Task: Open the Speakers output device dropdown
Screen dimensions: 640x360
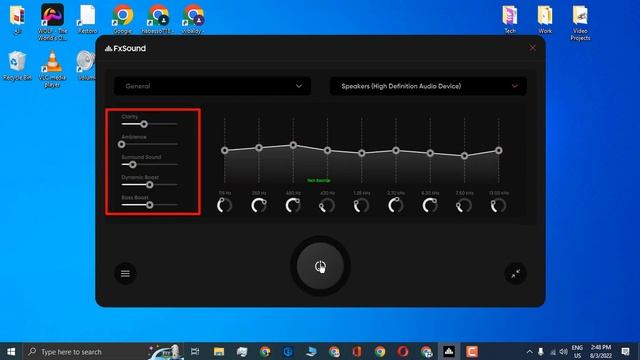Action: click(x=428, y=86)
